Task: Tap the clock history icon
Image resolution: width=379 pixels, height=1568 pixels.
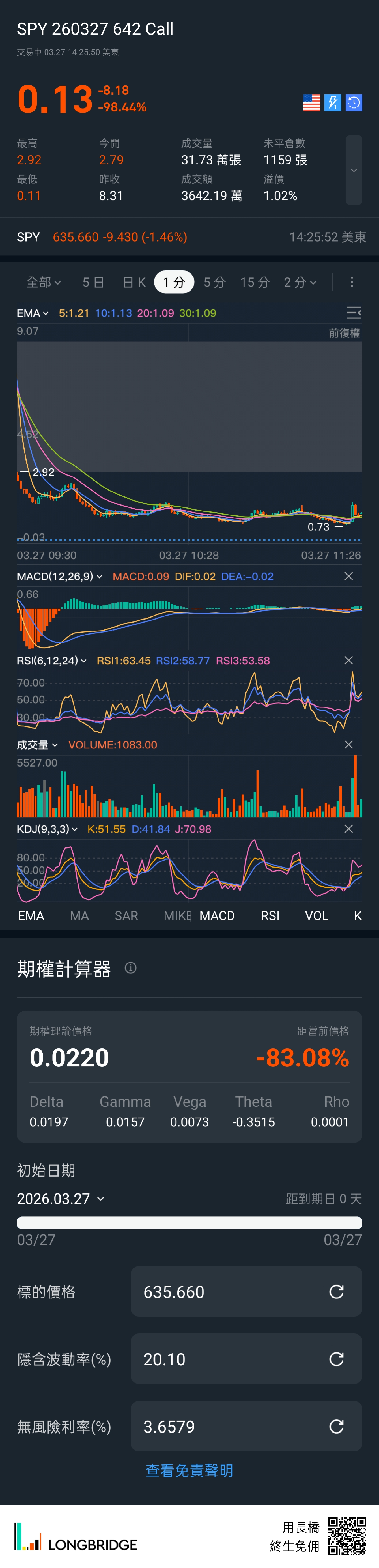Action: pos(354,103)
